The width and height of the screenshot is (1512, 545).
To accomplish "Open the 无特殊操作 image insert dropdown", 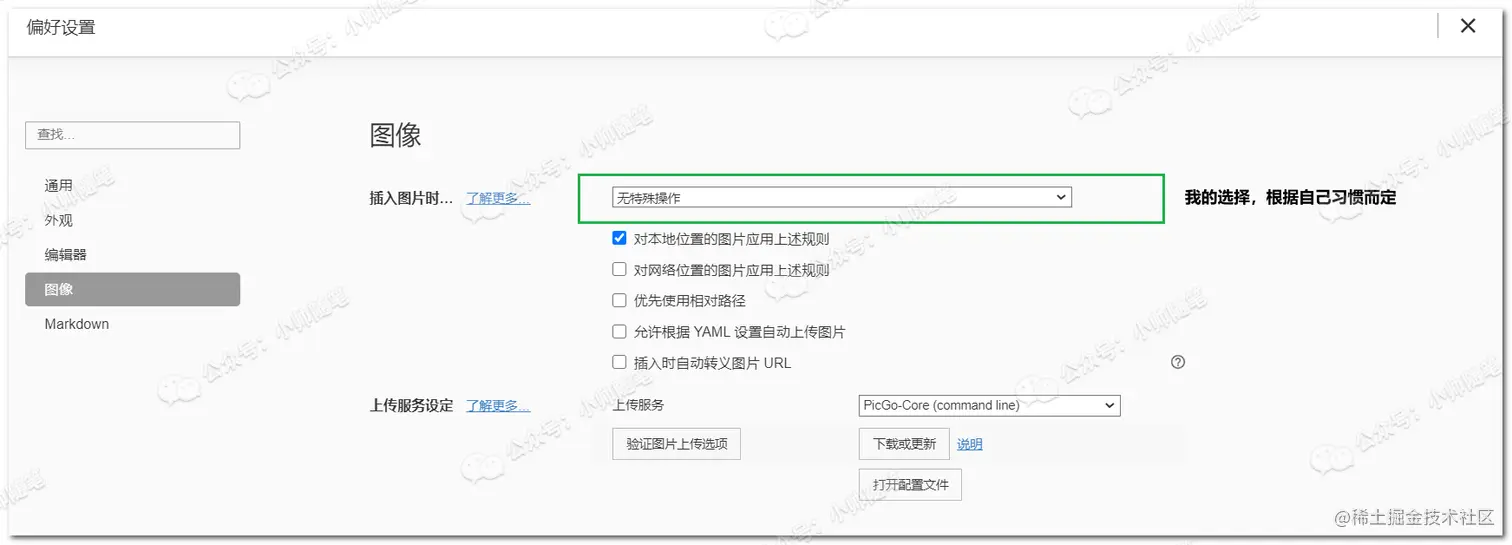I will (841, 198).
